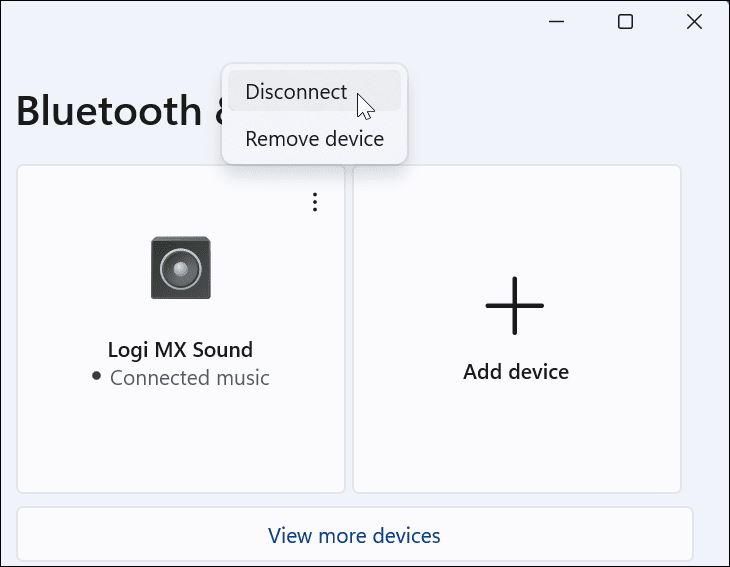Image resolution: width=730 pixels, height=567 pixels.
Task: Open the three-dot menu on Logi MX Sound card
Action: point(315,202)
